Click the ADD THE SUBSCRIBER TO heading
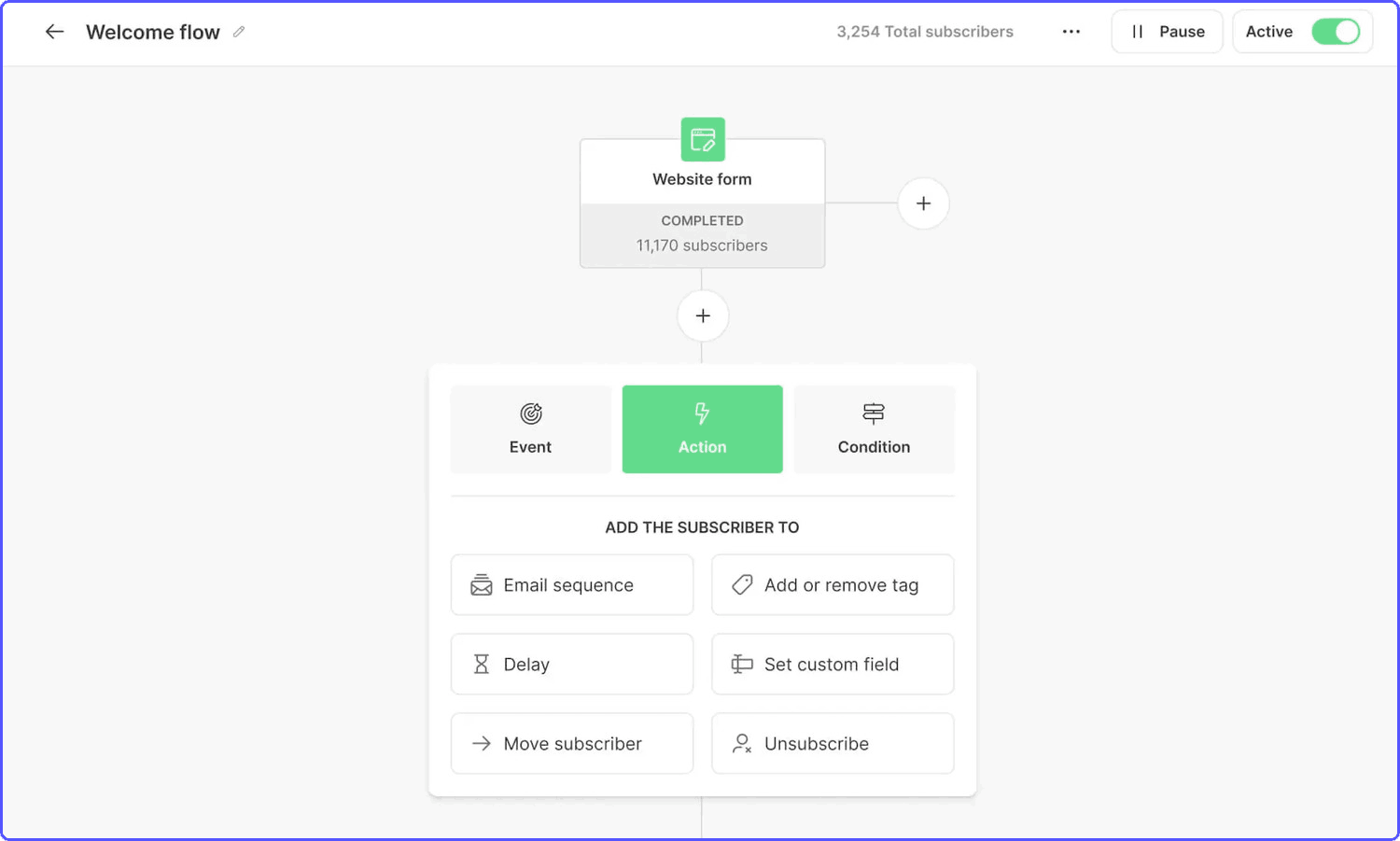The image size is (1400, 841). (702, 527)
